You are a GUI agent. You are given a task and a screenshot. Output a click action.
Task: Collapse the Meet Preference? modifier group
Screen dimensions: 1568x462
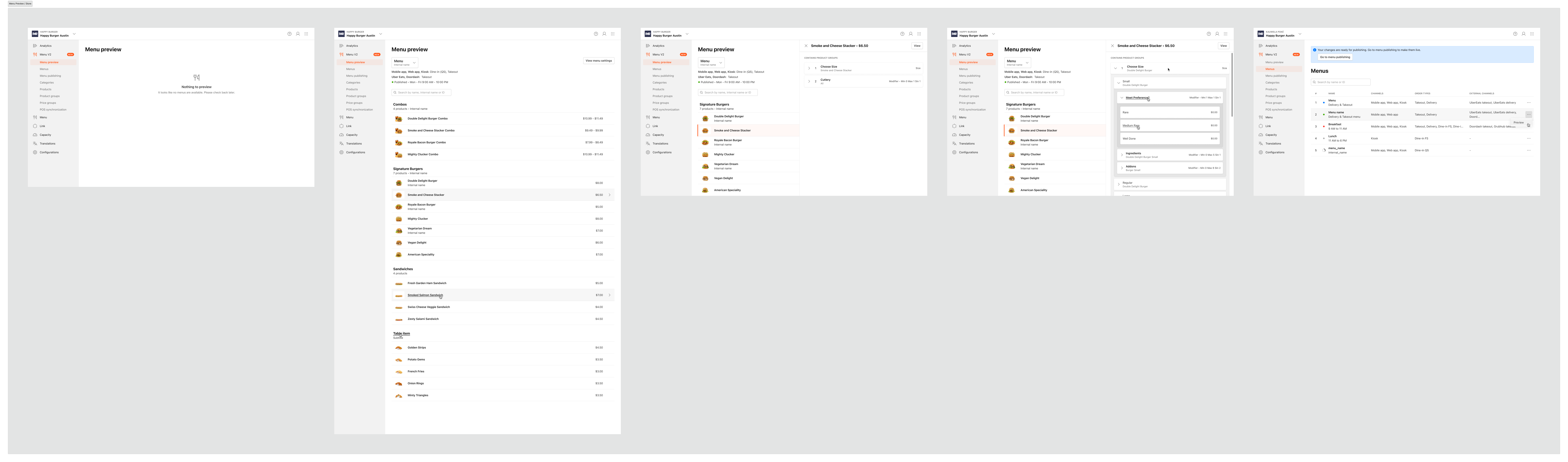[1122, 98]
